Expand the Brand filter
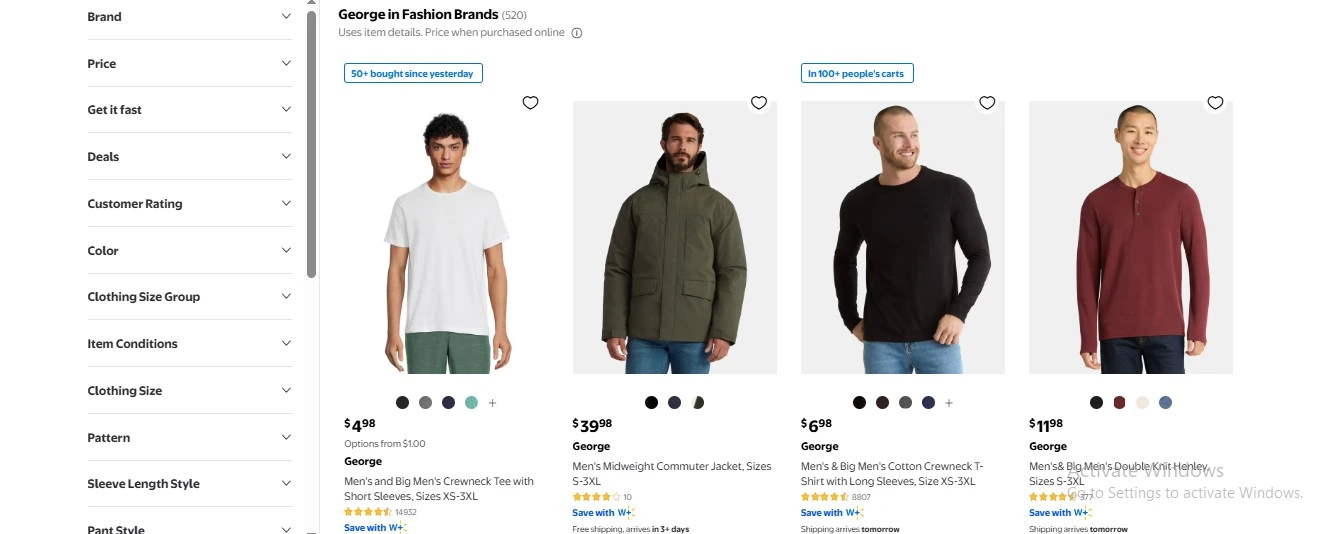This screenshot has width=1340, height=534. tap(189, 17)
